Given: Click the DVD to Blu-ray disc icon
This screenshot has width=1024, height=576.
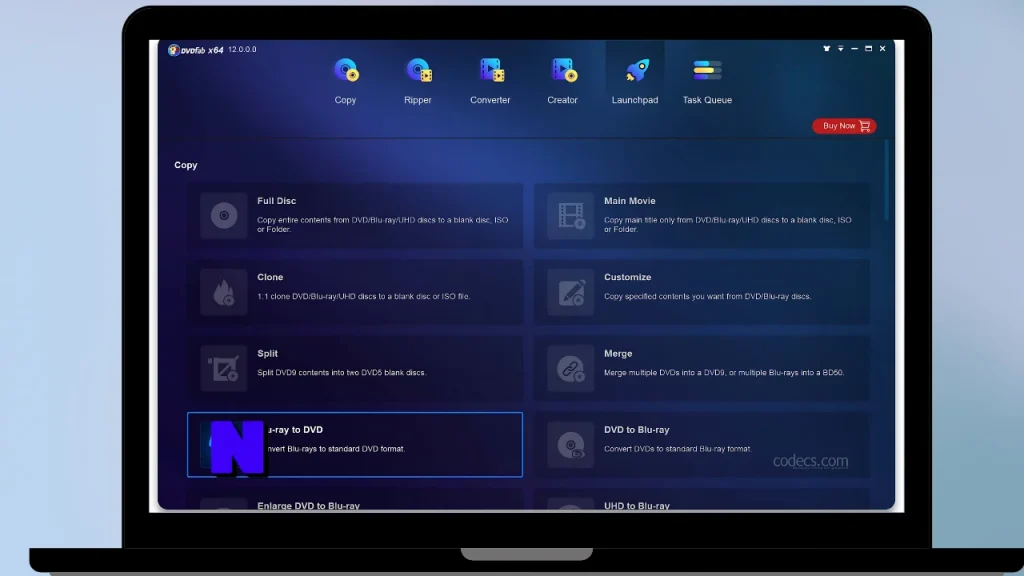Looking at the screenshot, I should coord(571,445).
